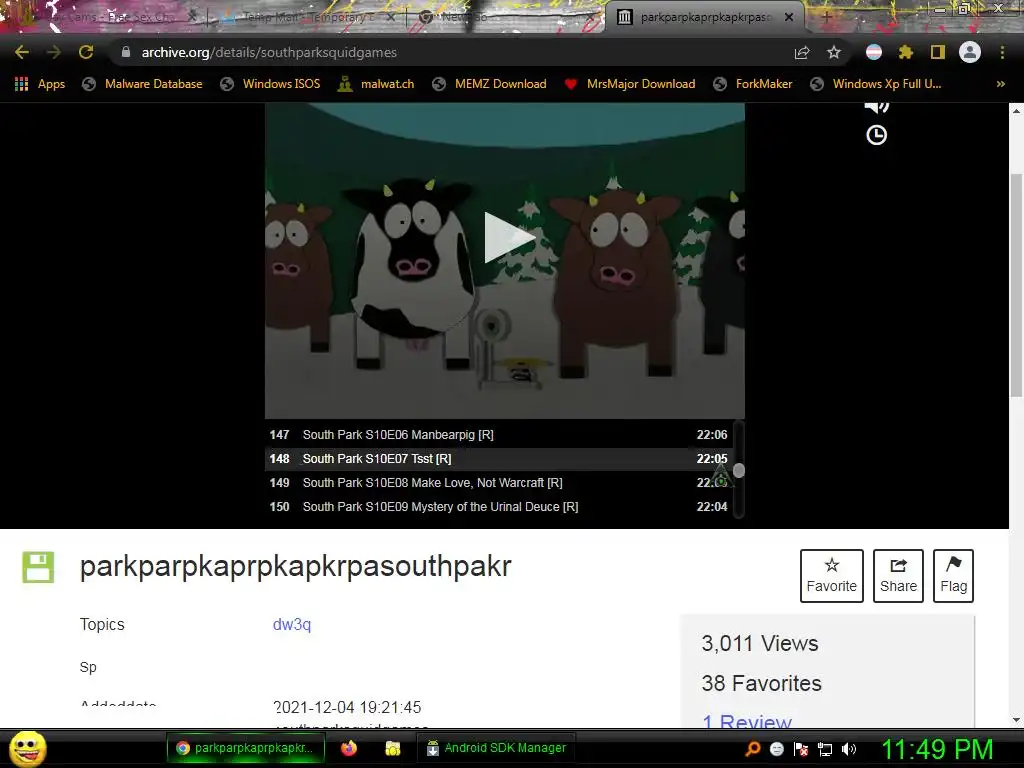
Task: Open the folder icon on the taskbar
Action: tap(392, 748)
